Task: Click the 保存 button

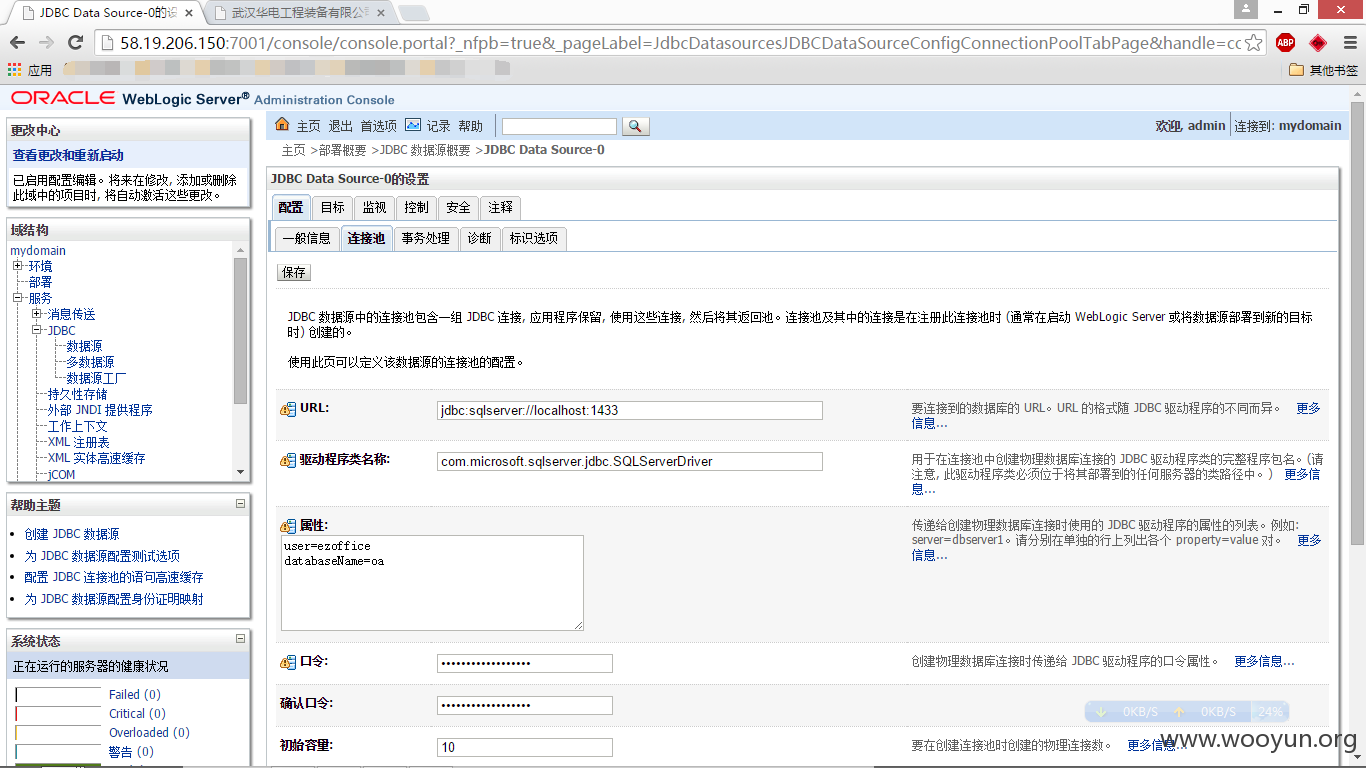Action: click(294, 272)
